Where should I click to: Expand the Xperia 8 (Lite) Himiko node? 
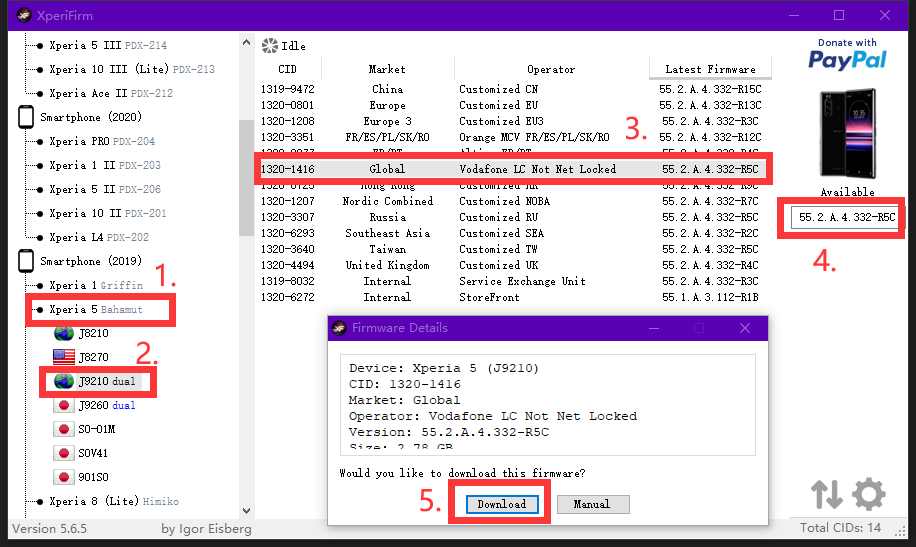(38, 501)
